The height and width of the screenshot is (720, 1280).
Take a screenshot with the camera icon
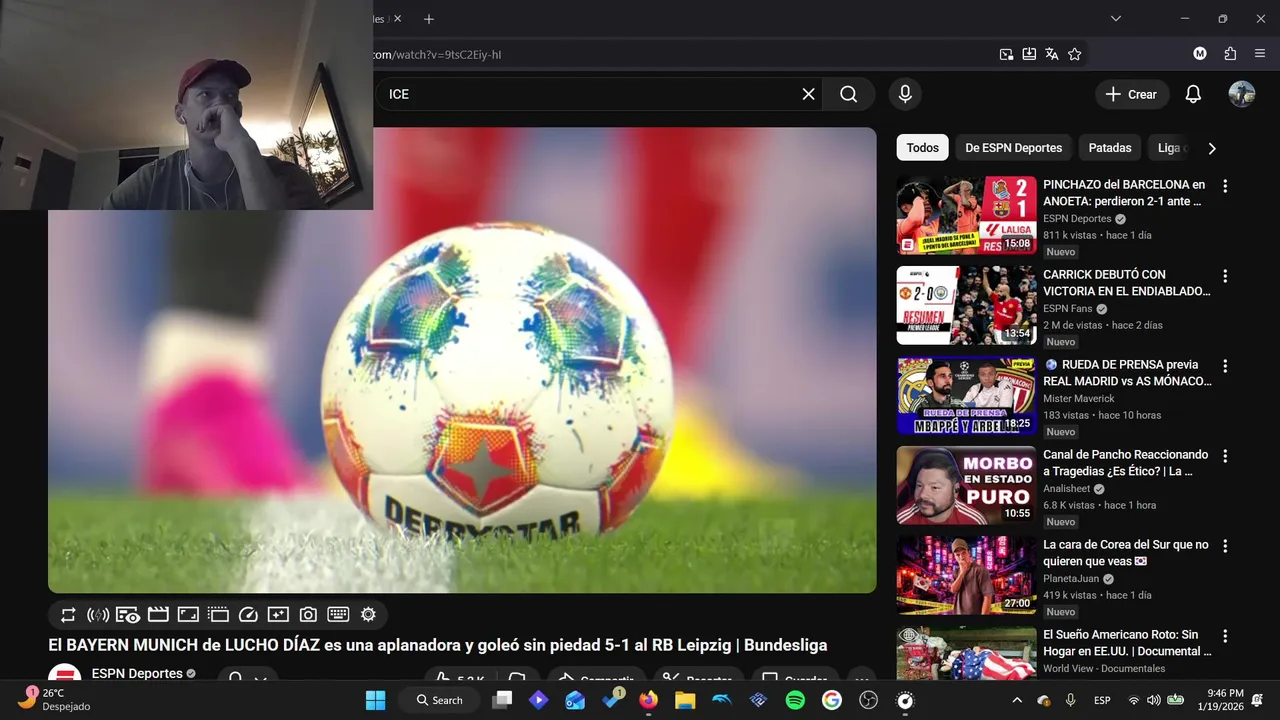(308, 615)
